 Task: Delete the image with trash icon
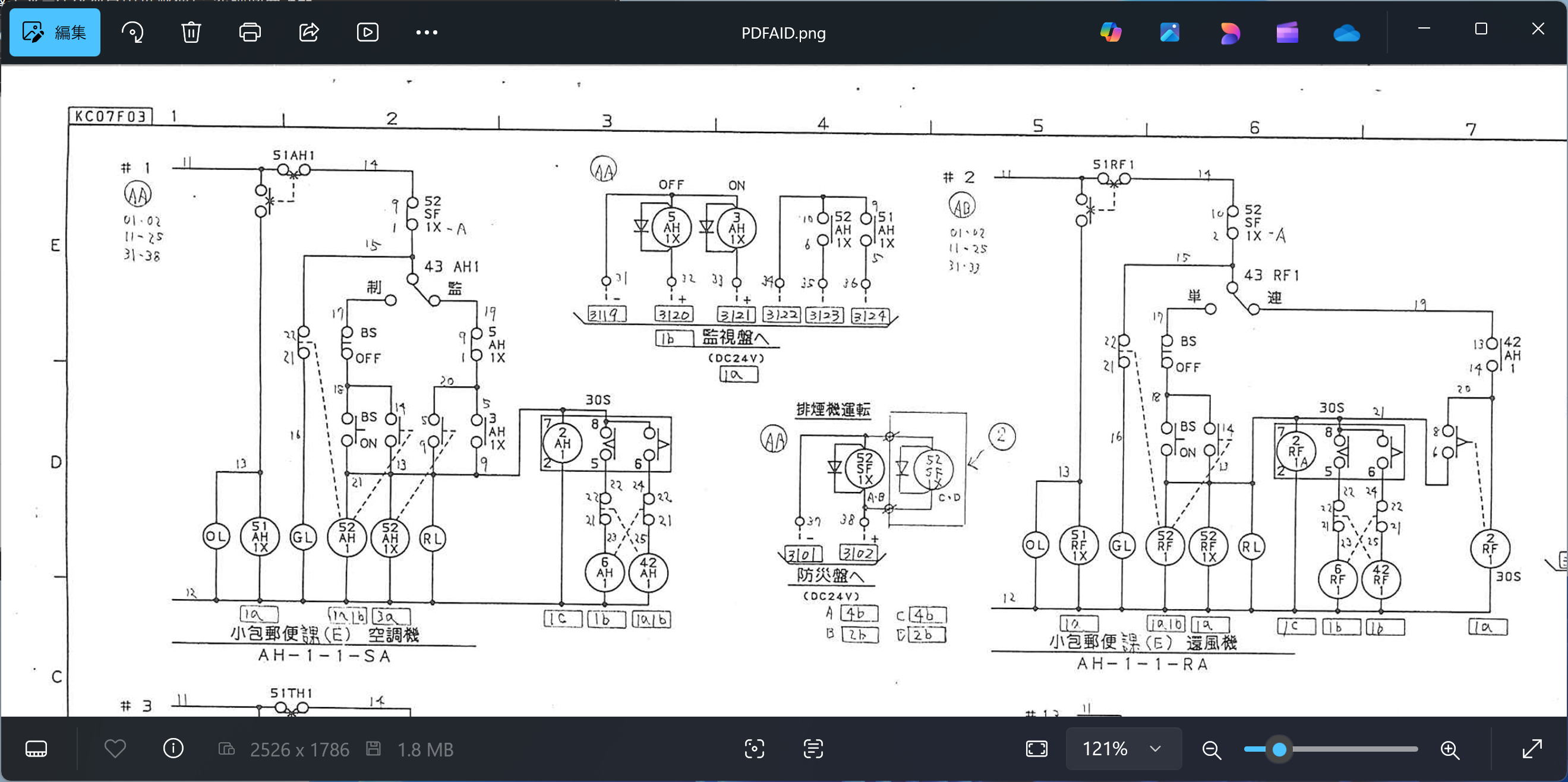(x=191, y=32)
